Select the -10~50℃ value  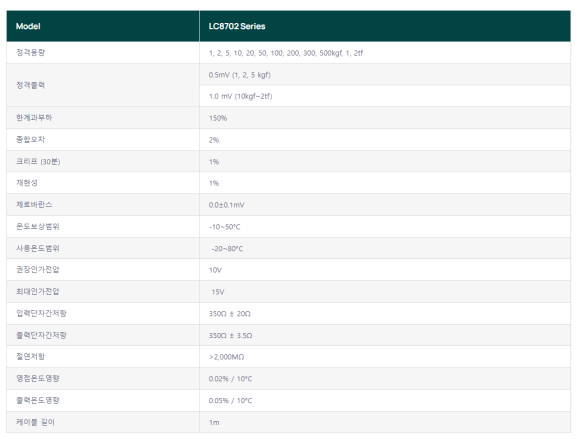point(225,227)
